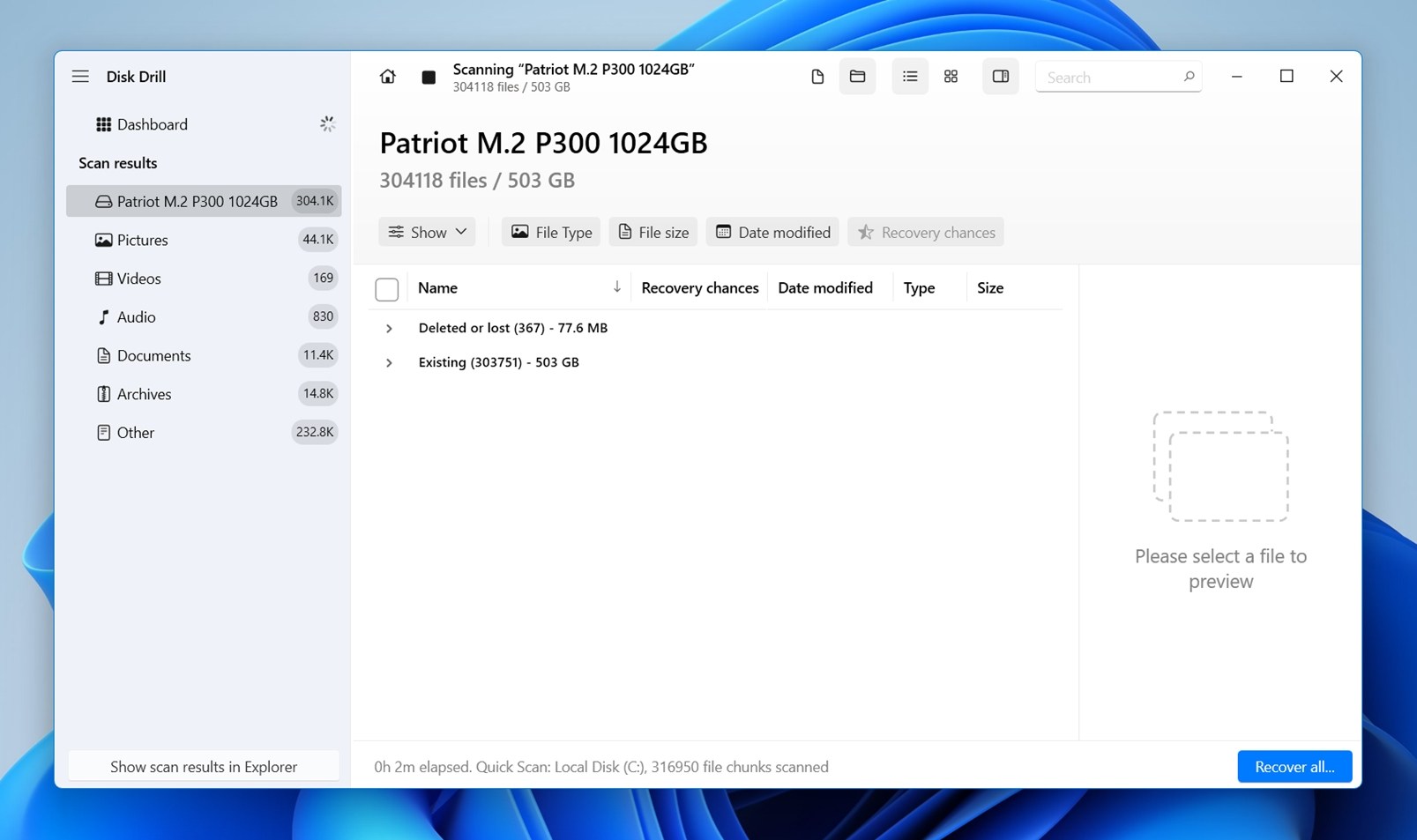Image resolution: width=1417 pixels, height=840 pixels.
Task: Open the Show filter dropdown
Action: click(428, 232)
